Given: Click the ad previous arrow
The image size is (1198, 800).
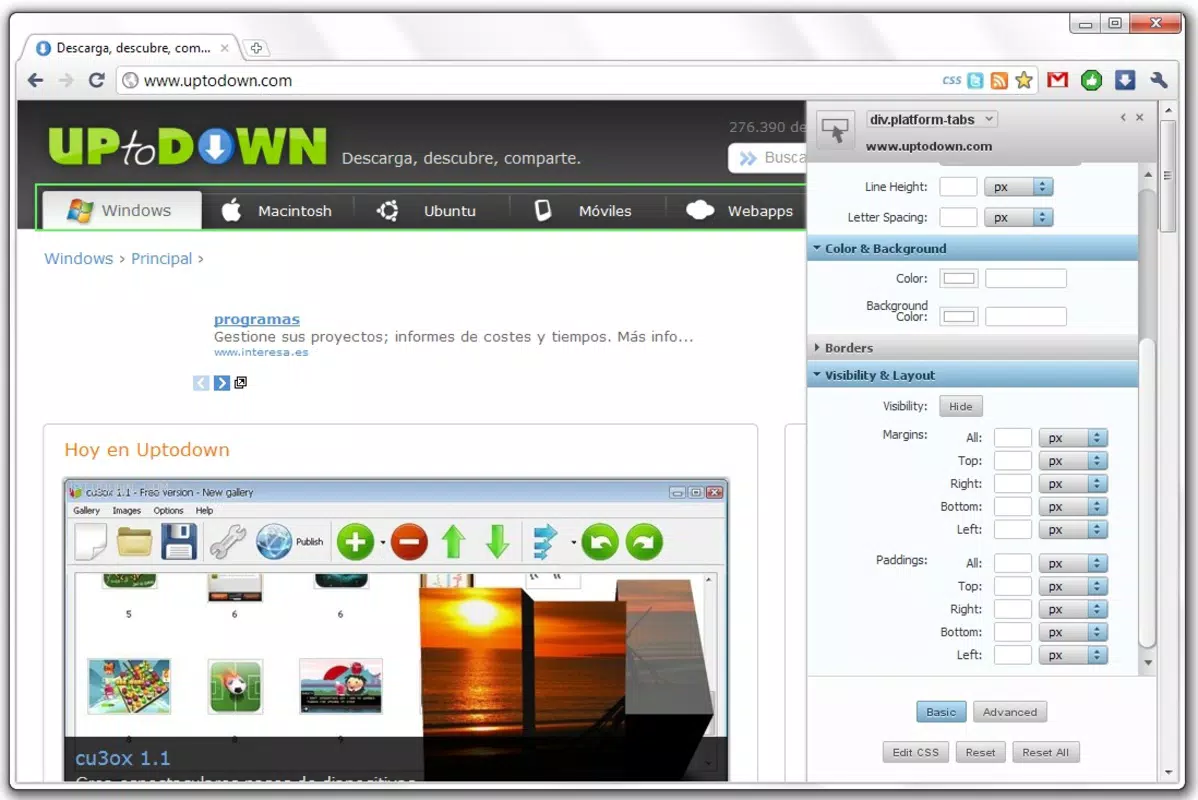Looking at the screenshot, I should (201, 383).
